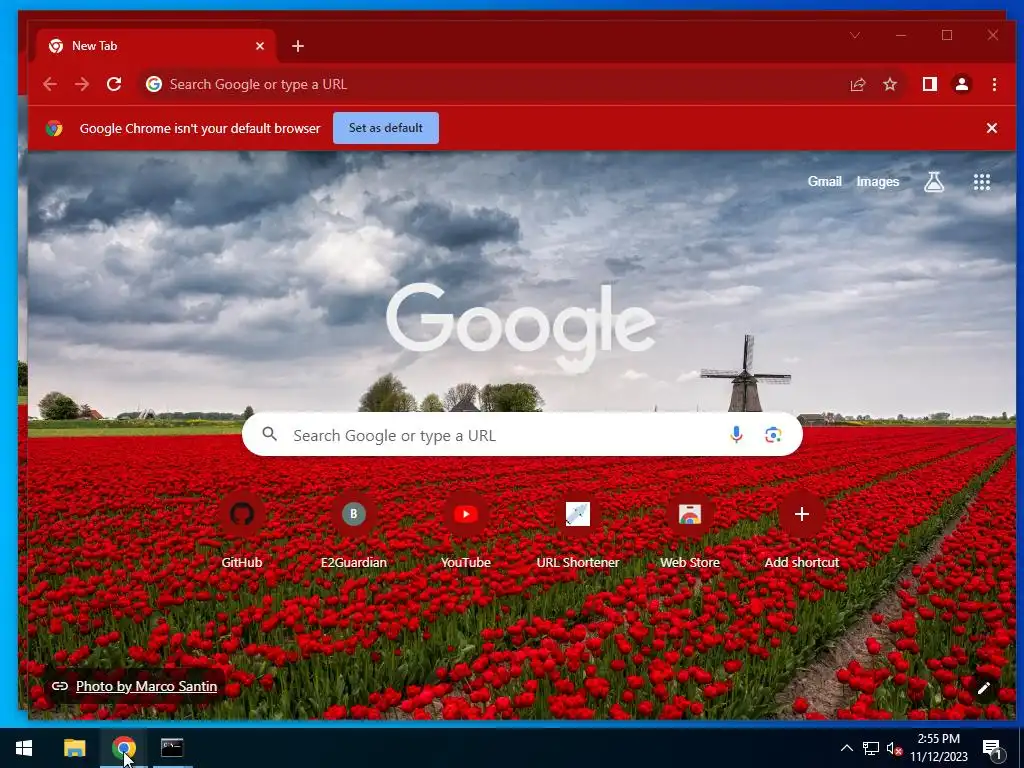Select the New Tab tab
Image resolution: width=1024 pixels, height=768 pixels.
[156, 46]
